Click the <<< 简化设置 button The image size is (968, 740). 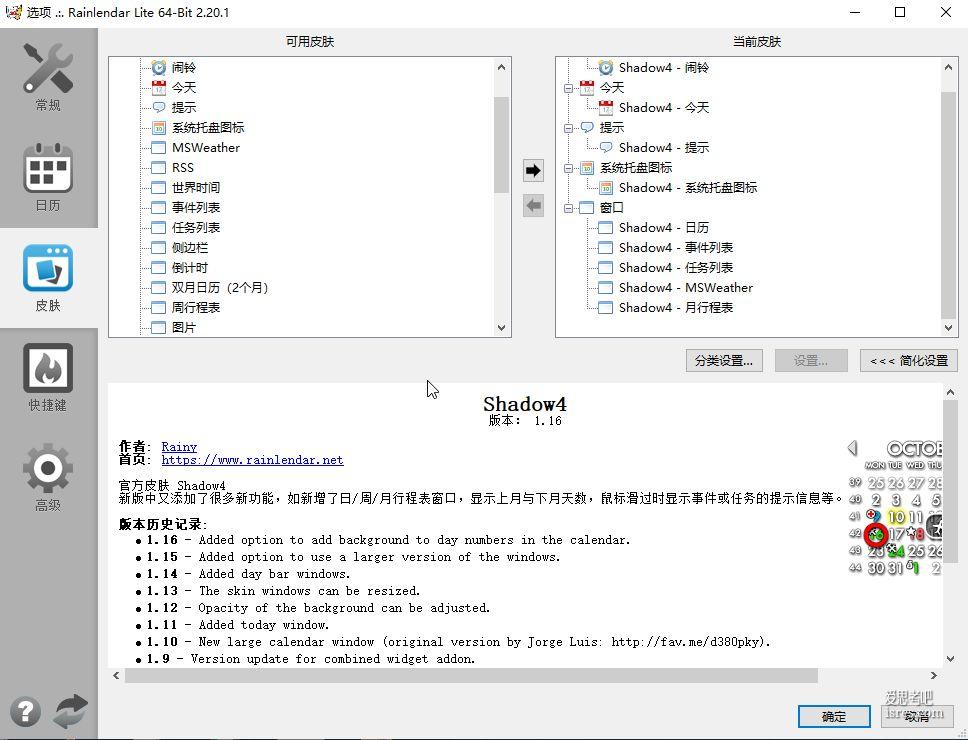[x=909, y=360]
